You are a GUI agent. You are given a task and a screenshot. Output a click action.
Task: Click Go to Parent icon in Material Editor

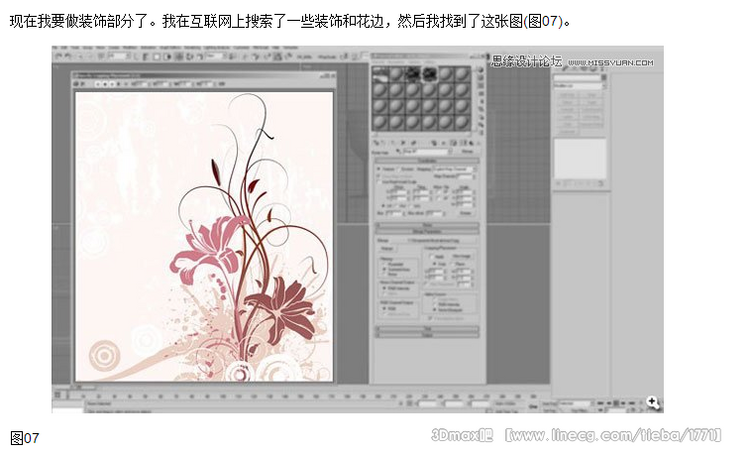pos(471,143)
